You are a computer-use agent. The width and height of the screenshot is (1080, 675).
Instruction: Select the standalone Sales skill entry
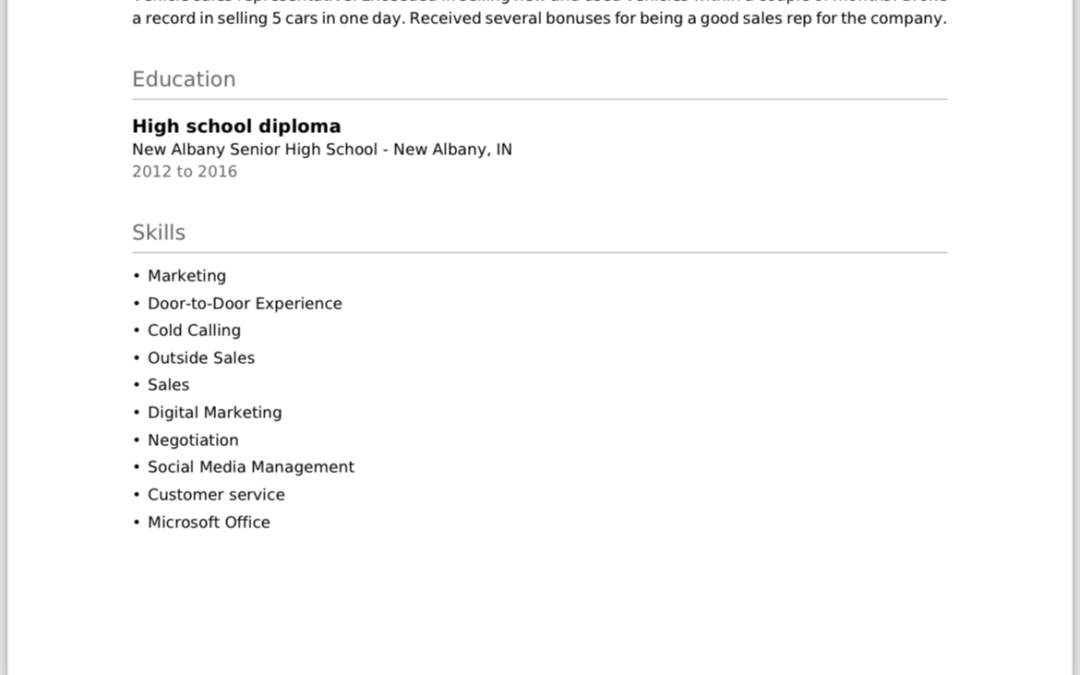tap(168, 384)
